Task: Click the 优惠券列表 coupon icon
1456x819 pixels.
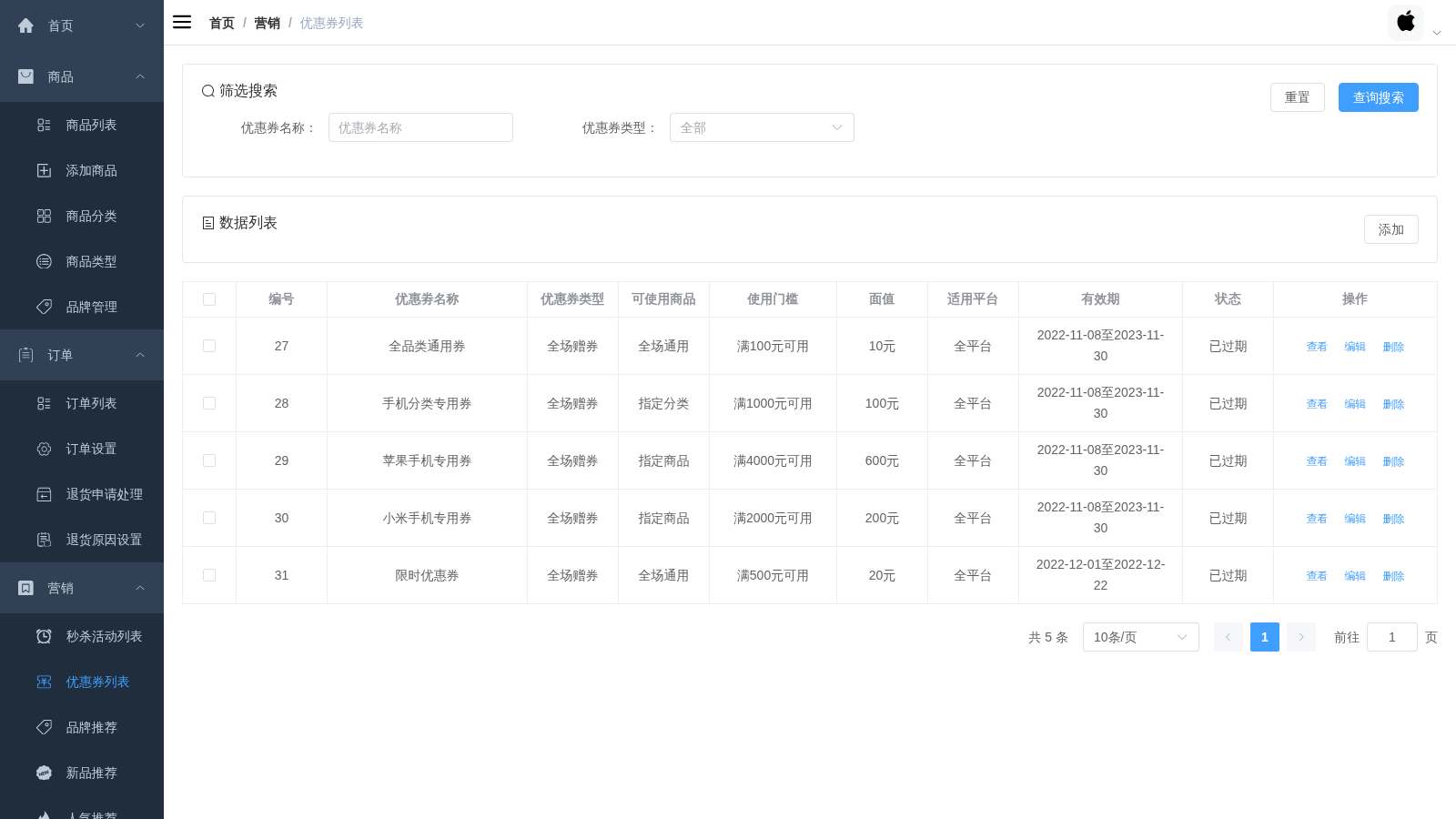Action: click(x=44, y=682)
